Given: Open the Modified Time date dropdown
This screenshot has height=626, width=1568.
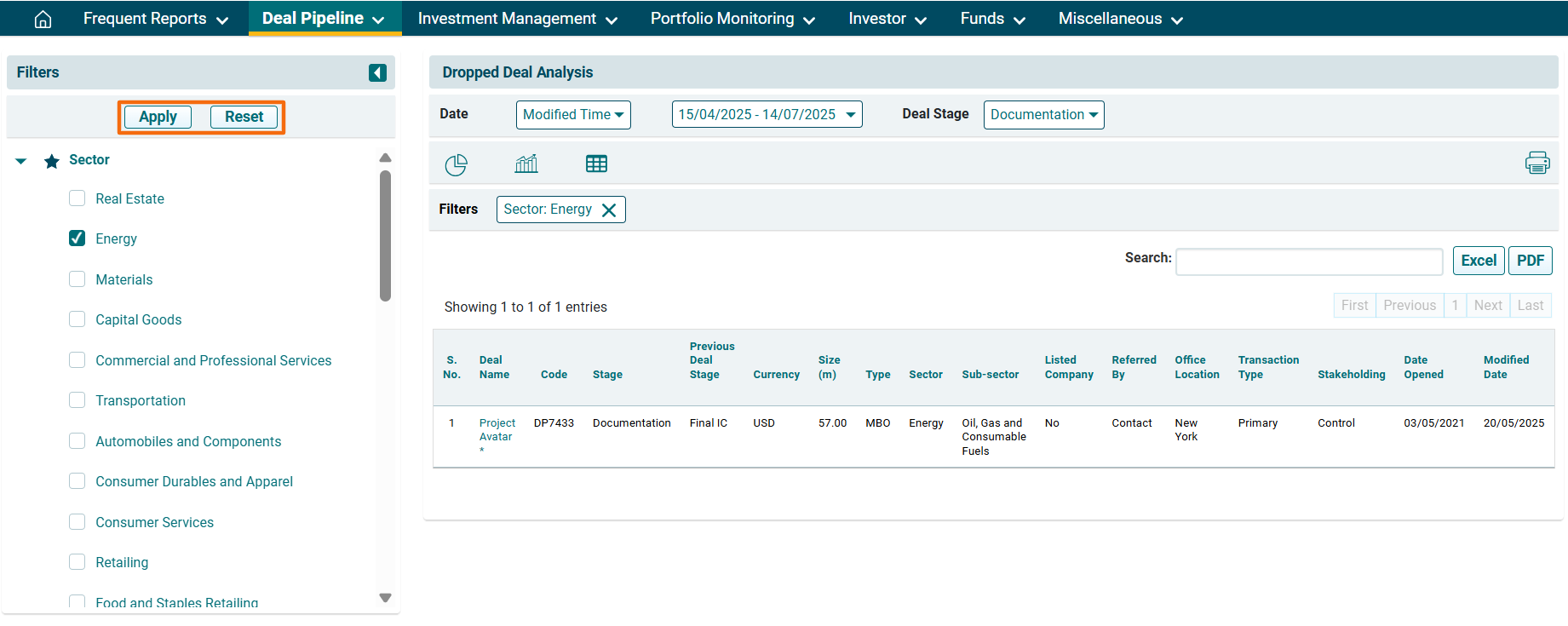Looking at the screenshot, I should [x=573, y=115].
